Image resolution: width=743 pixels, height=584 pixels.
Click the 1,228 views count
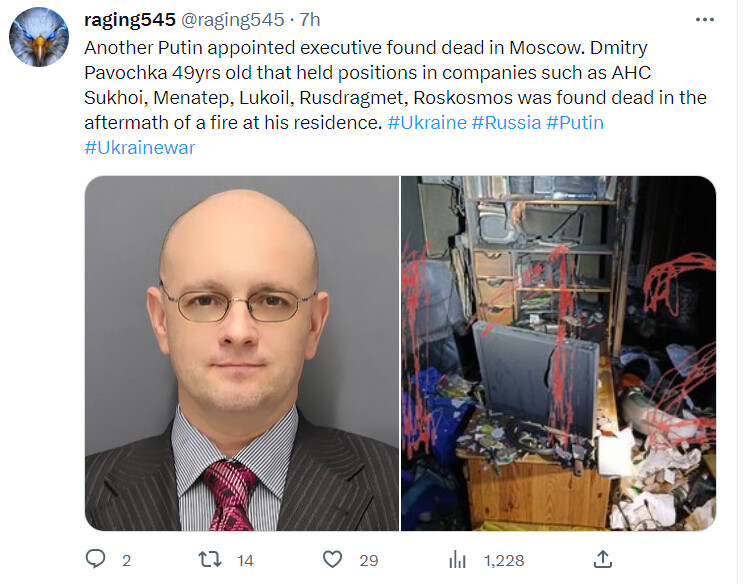pos(504,561)
